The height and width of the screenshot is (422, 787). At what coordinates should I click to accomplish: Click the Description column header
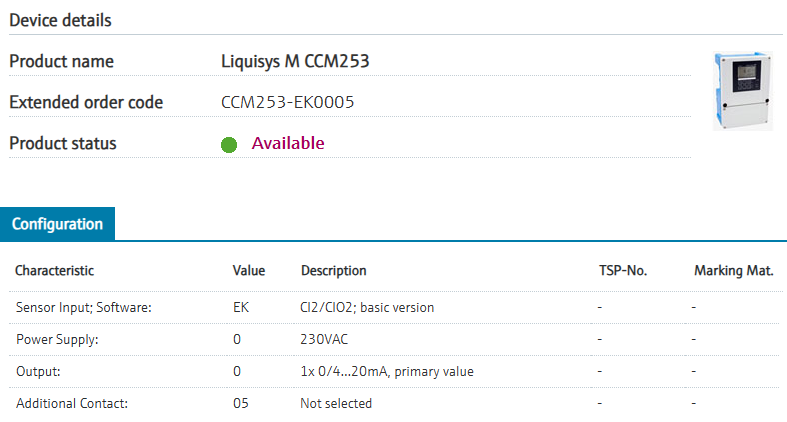(333, 271)
